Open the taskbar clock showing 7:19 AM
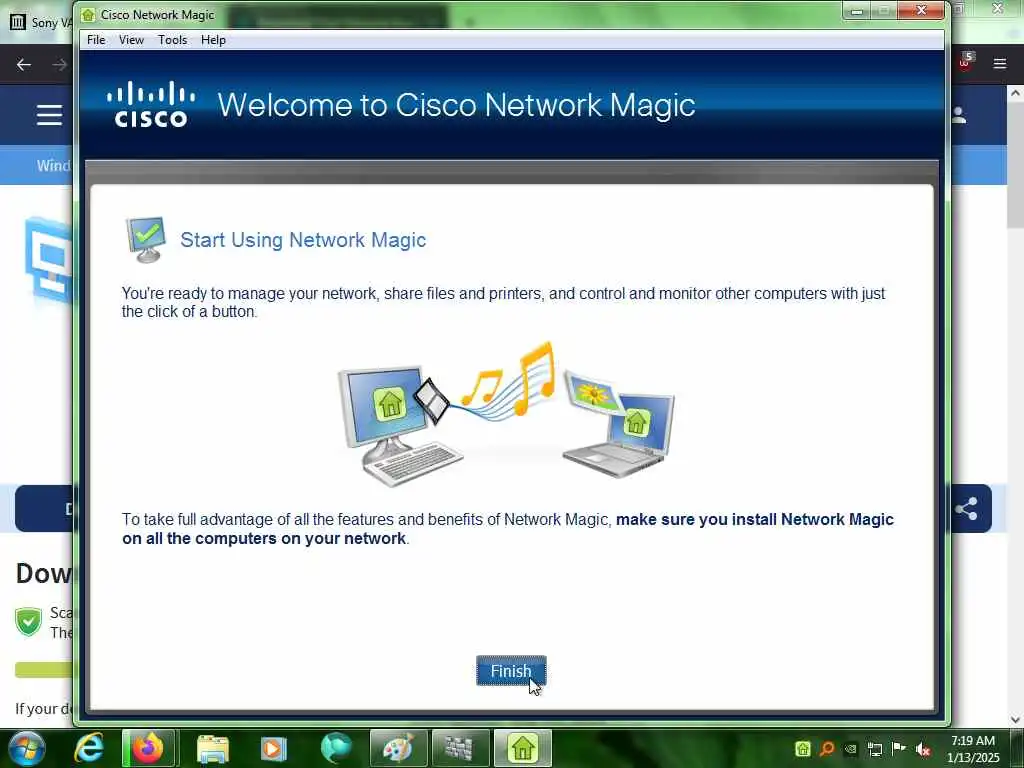The image size is (1024, 768). click(x=973, y=749)
